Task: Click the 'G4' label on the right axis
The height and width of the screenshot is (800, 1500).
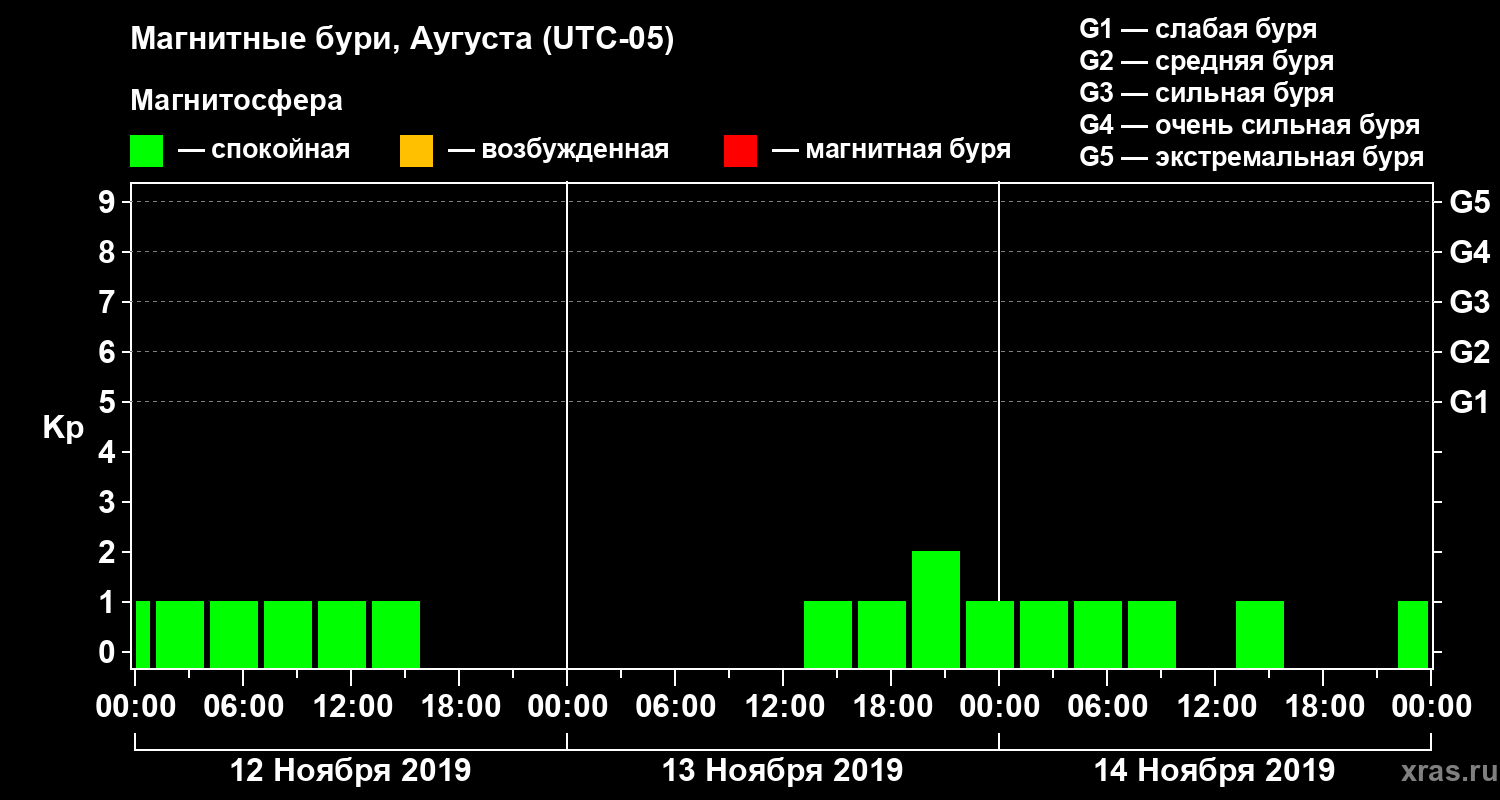Action: [1469, 253]
